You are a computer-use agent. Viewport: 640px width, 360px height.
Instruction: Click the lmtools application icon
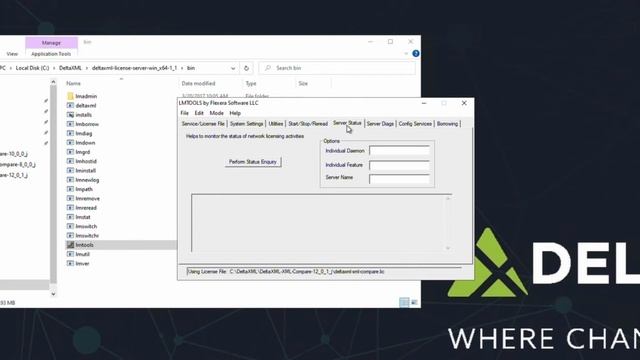pos(70,245)
